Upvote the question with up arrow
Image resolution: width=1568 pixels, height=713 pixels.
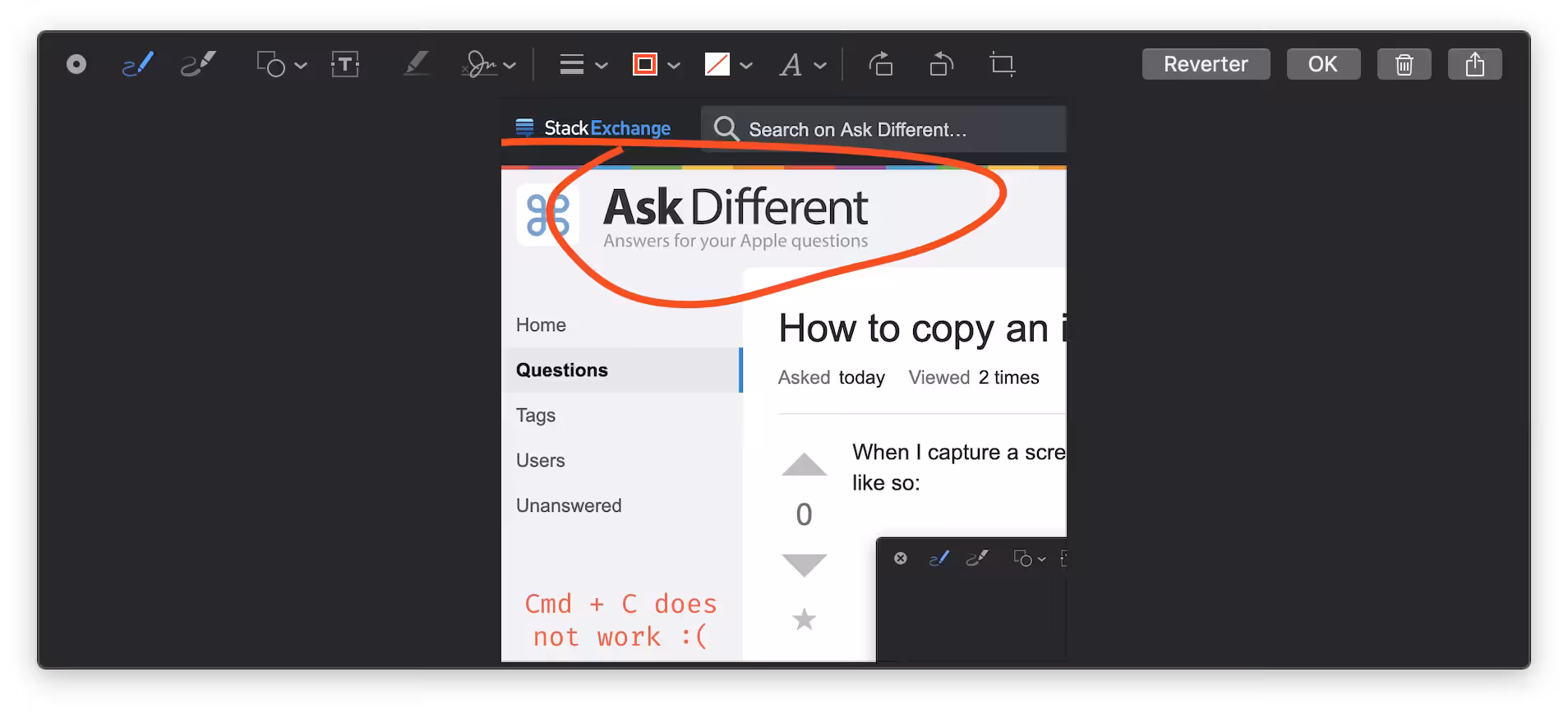tap(804, 464)
